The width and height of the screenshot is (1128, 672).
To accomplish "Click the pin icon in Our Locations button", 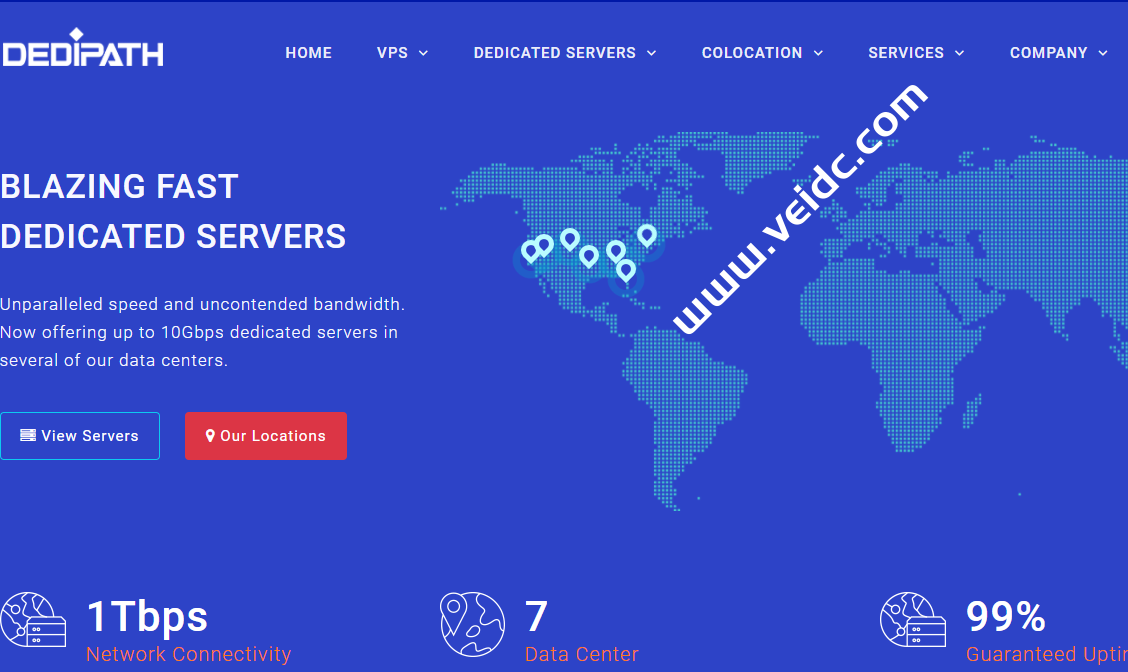I will coord(210,436).
